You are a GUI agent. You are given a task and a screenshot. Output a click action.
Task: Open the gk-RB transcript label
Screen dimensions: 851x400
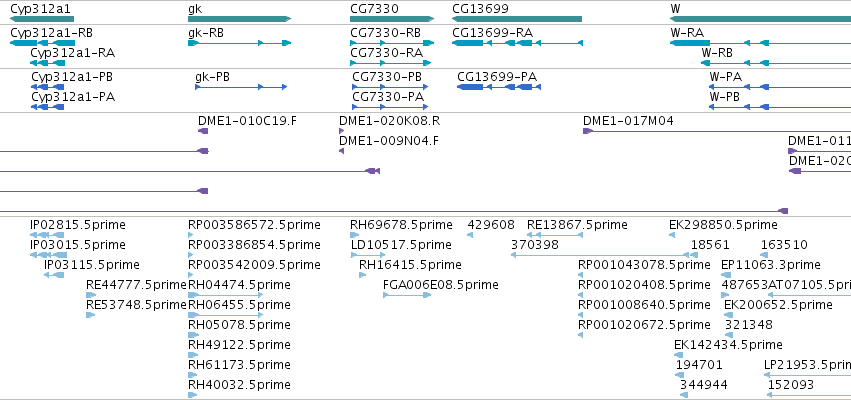pyautogui.click(x=206, y=33)
